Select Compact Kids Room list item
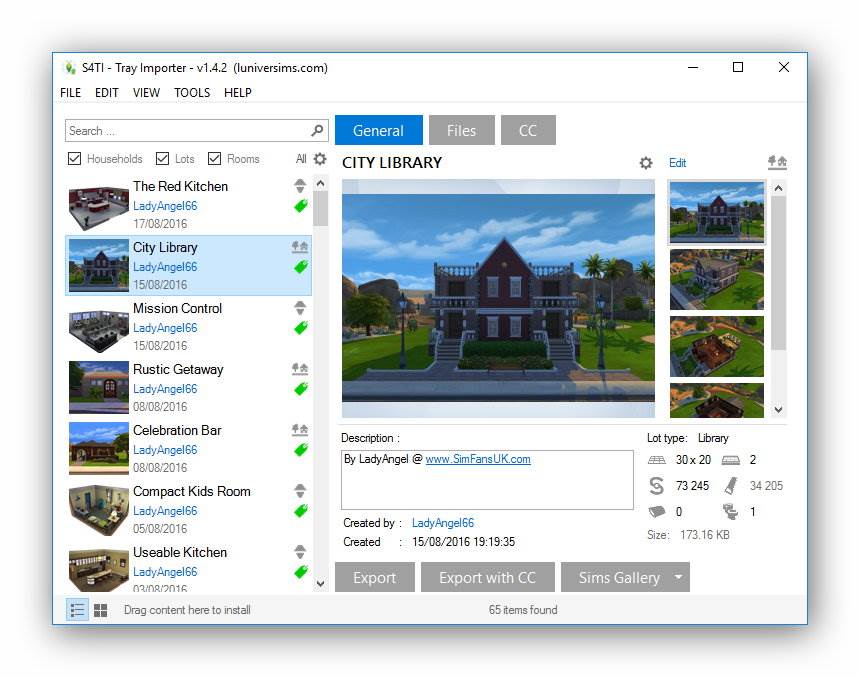Viewport: 860px width, 677px height. point(188,509)
